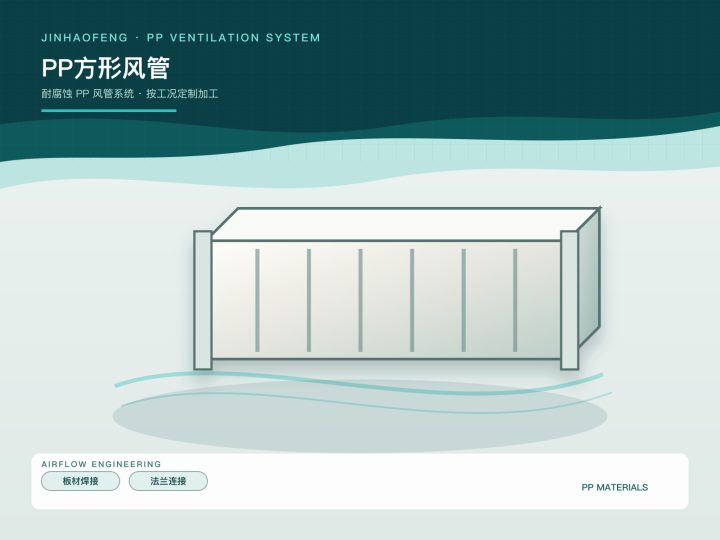Click the left flange of the duct
Screen dimensions: 720x540
pyautogui.click(x=202, y=300)
